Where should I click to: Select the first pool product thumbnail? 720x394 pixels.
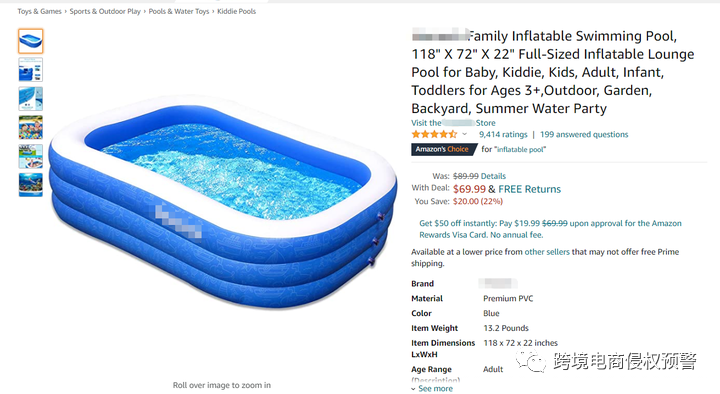[31, 41]
